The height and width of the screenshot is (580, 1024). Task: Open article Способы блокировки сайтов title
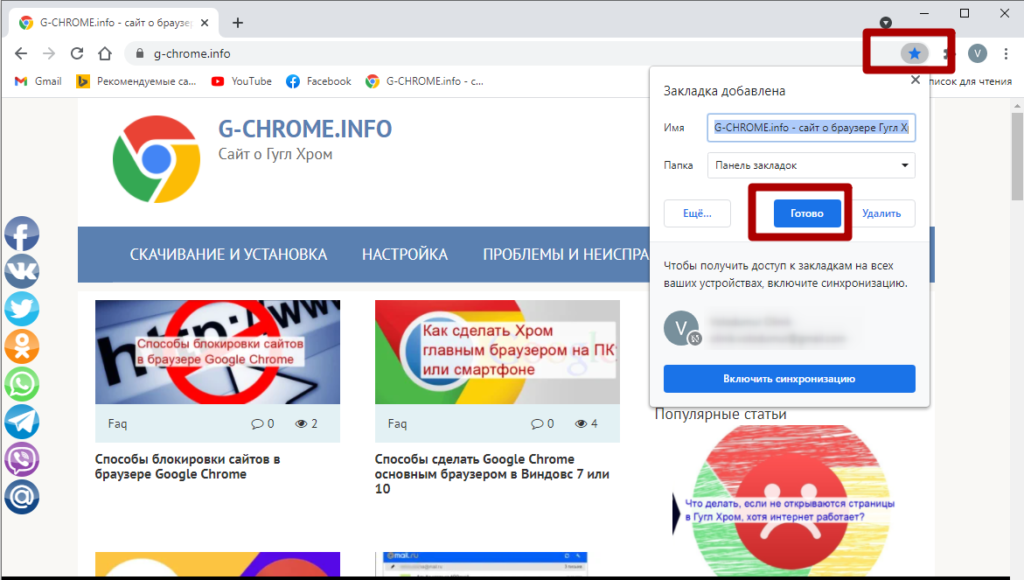pos(187,466)
